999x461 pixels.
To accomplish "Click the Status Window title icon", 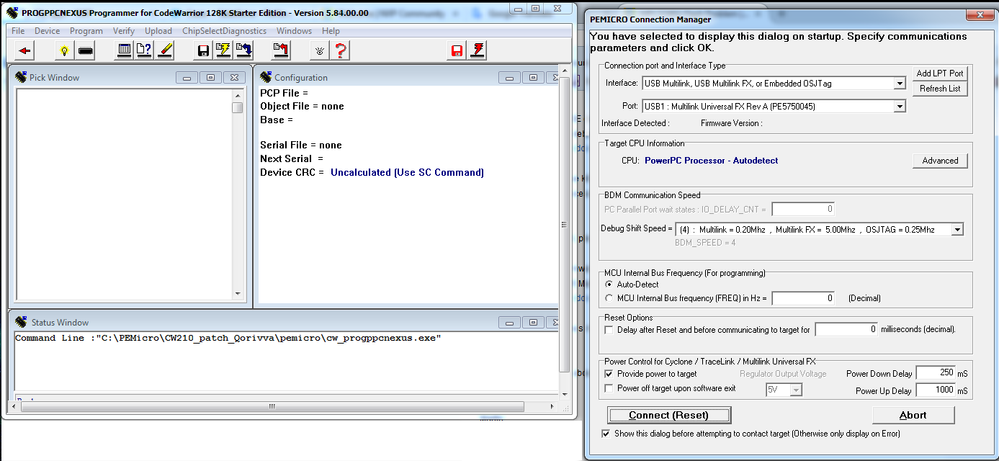I will pyautogui.click(x=21, y=322).
